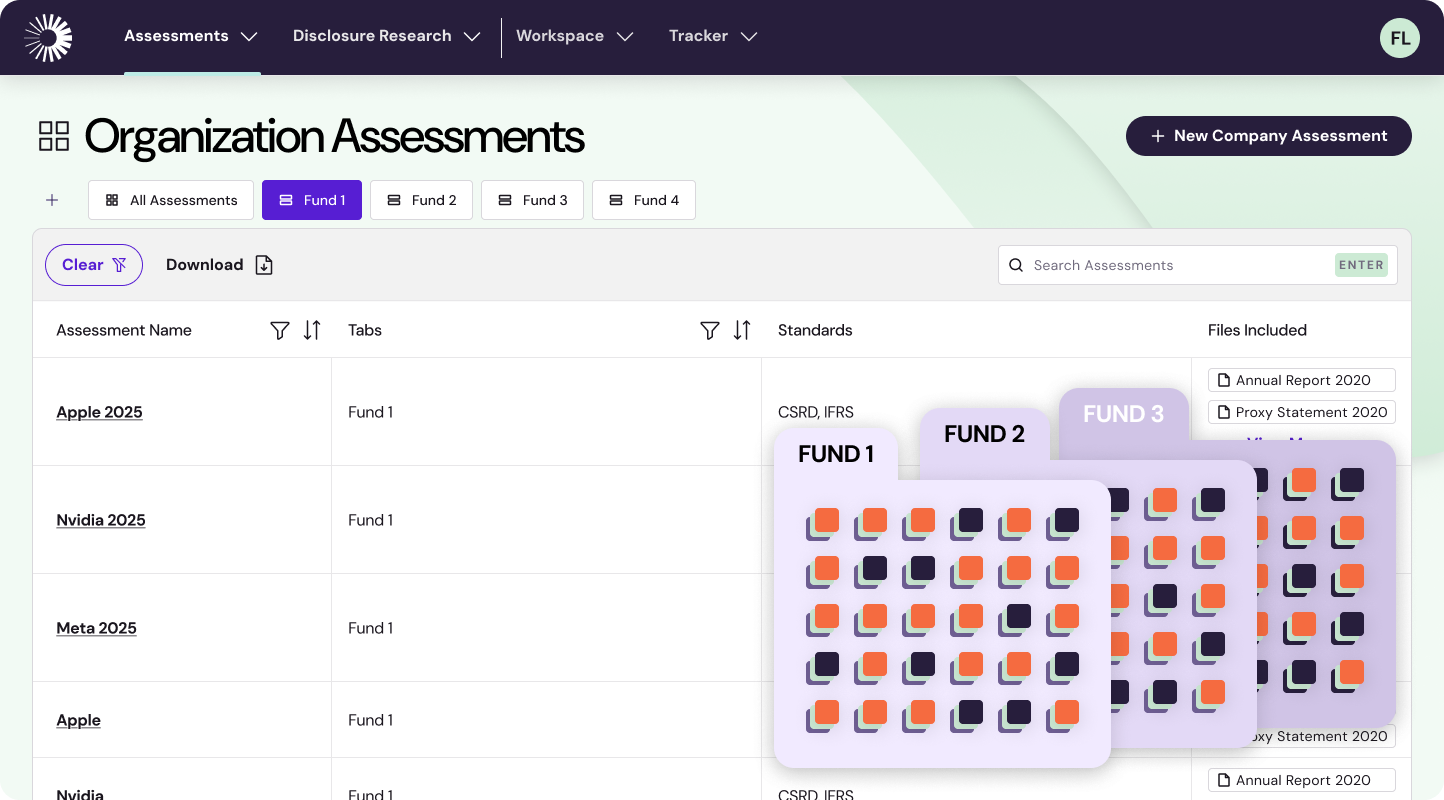Click the New Company Assessment button
This screenshot has height=800, width=1444.
tap(1268, 136)
